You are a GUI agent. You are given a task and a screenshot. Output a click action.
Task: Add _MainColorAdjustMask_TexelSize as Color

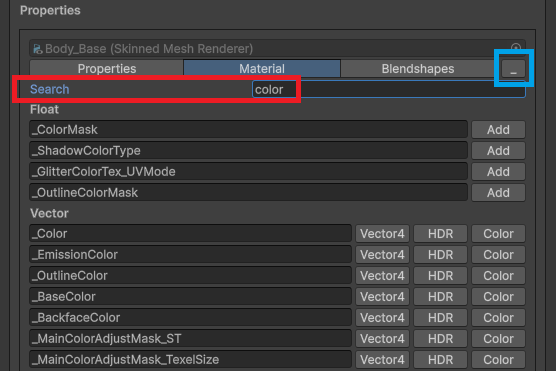(498, 359)
